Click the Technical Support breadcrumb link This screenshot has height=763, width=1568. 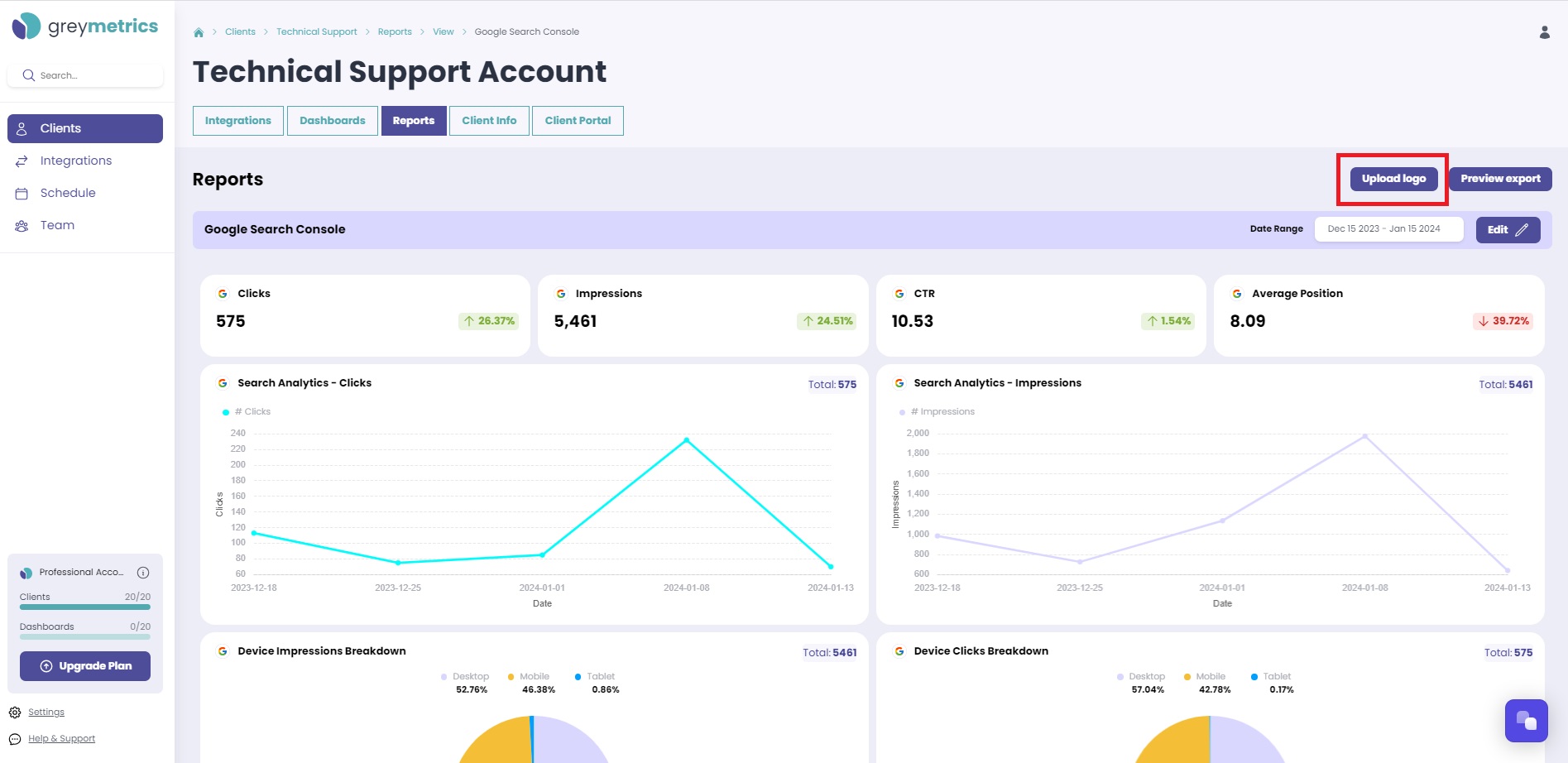[x=317, y=32]
